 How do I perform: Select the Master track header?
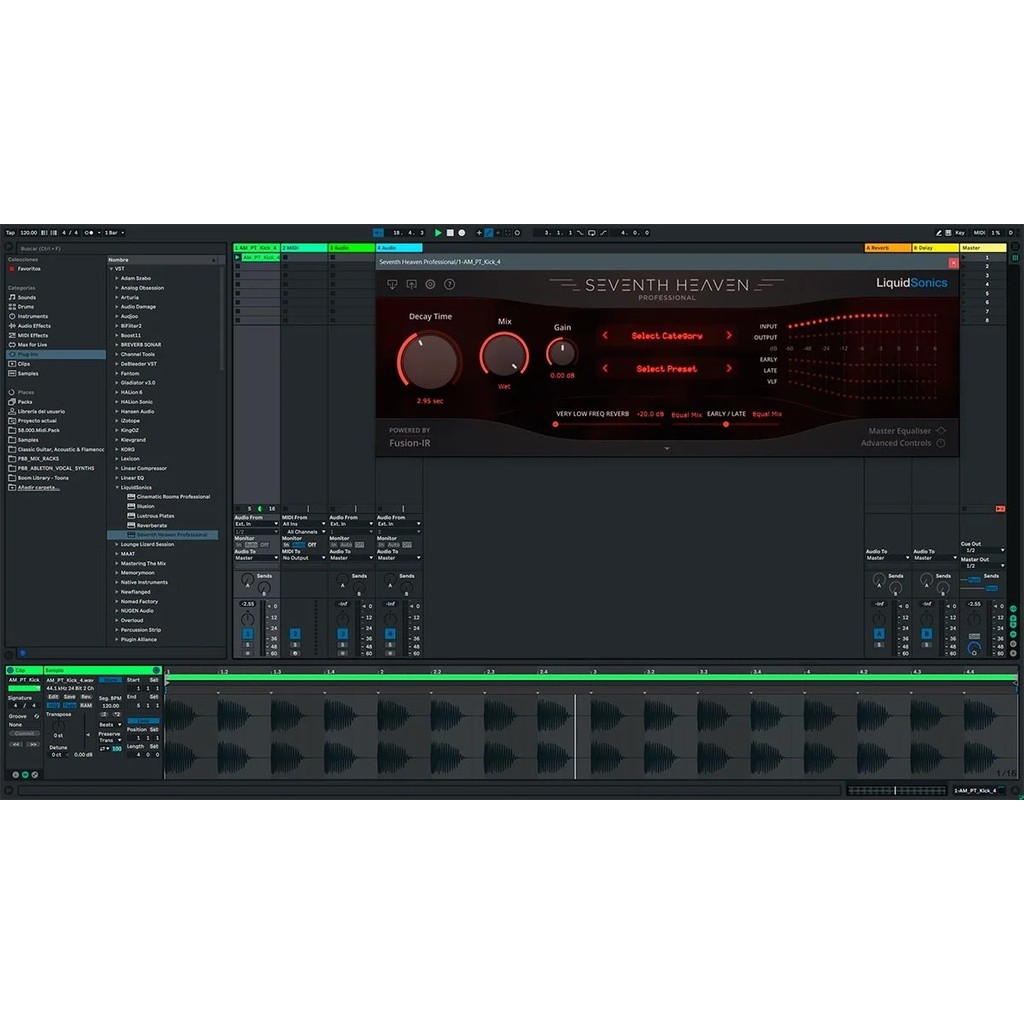pos(983,248)
